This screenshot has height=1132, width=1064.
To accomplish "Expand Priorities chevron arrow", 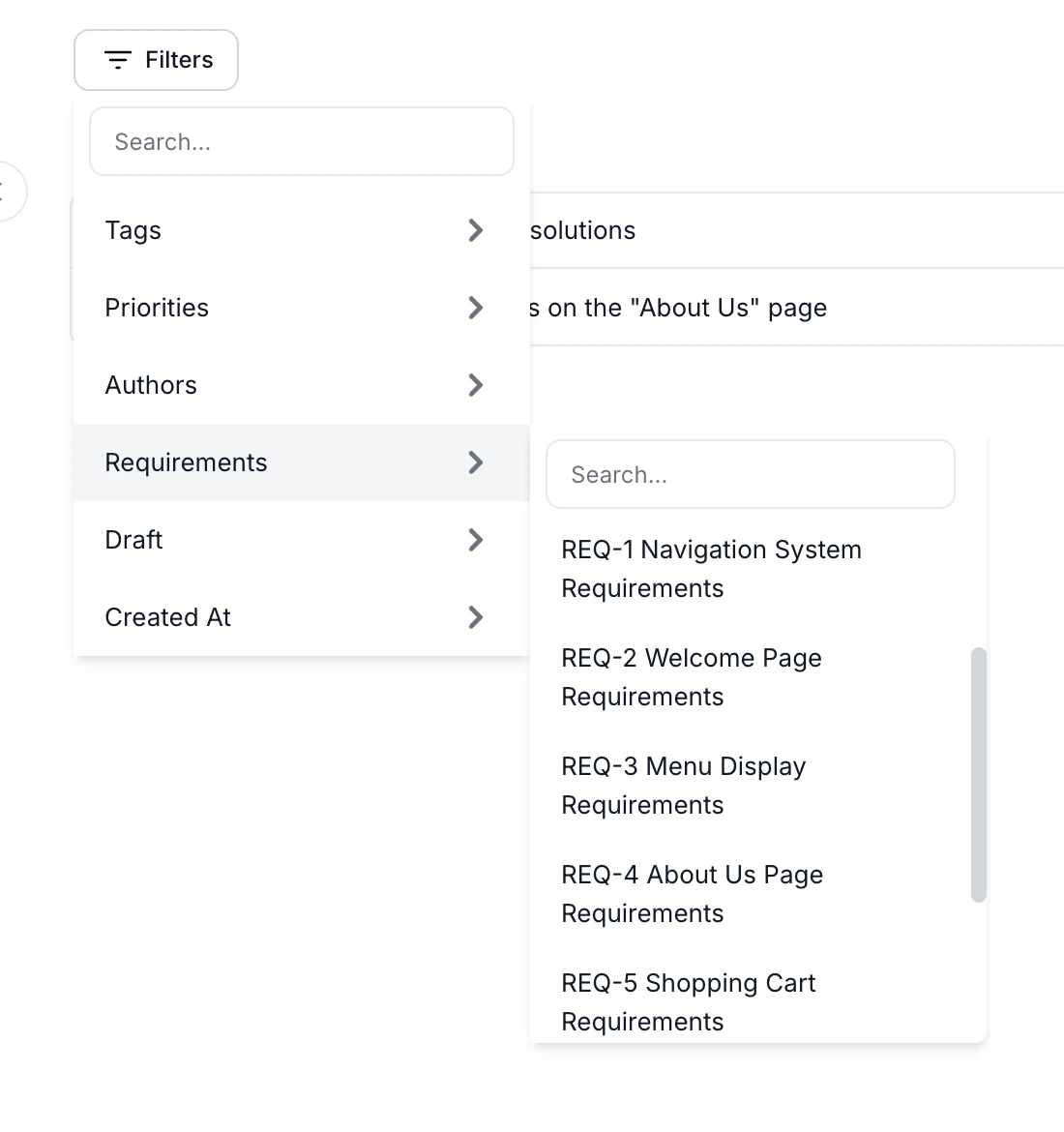I will 475,308.
